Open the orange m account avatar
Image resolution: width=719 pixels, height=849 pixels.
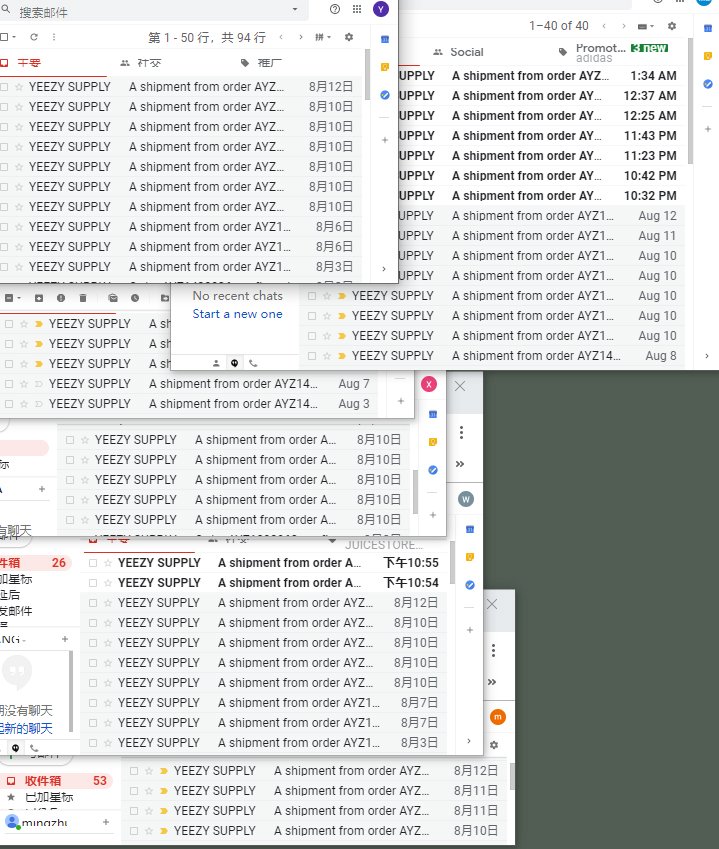point(498,717)
